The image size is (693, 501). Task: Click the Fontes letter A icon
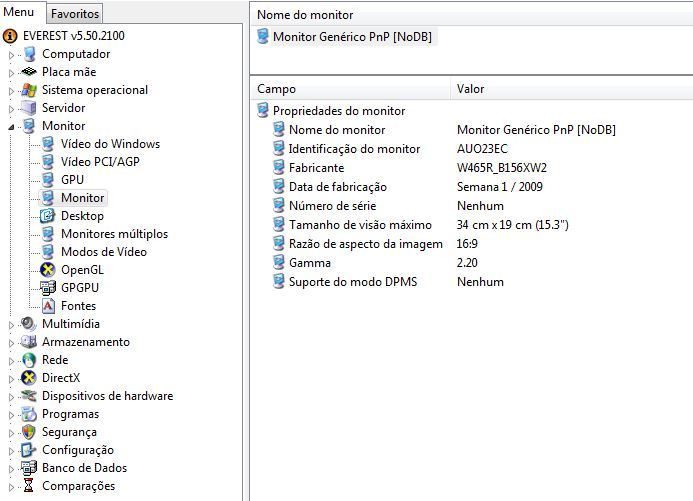pyautogui.click(x=48, y=306)
